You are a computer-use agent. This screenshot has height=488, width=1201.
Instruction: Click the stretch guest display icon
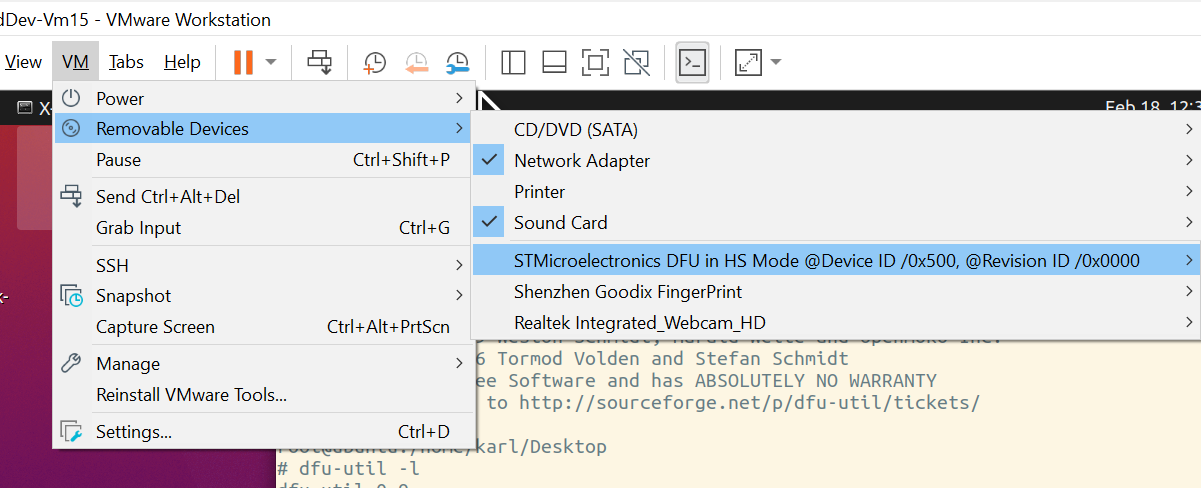click(748, 62)
